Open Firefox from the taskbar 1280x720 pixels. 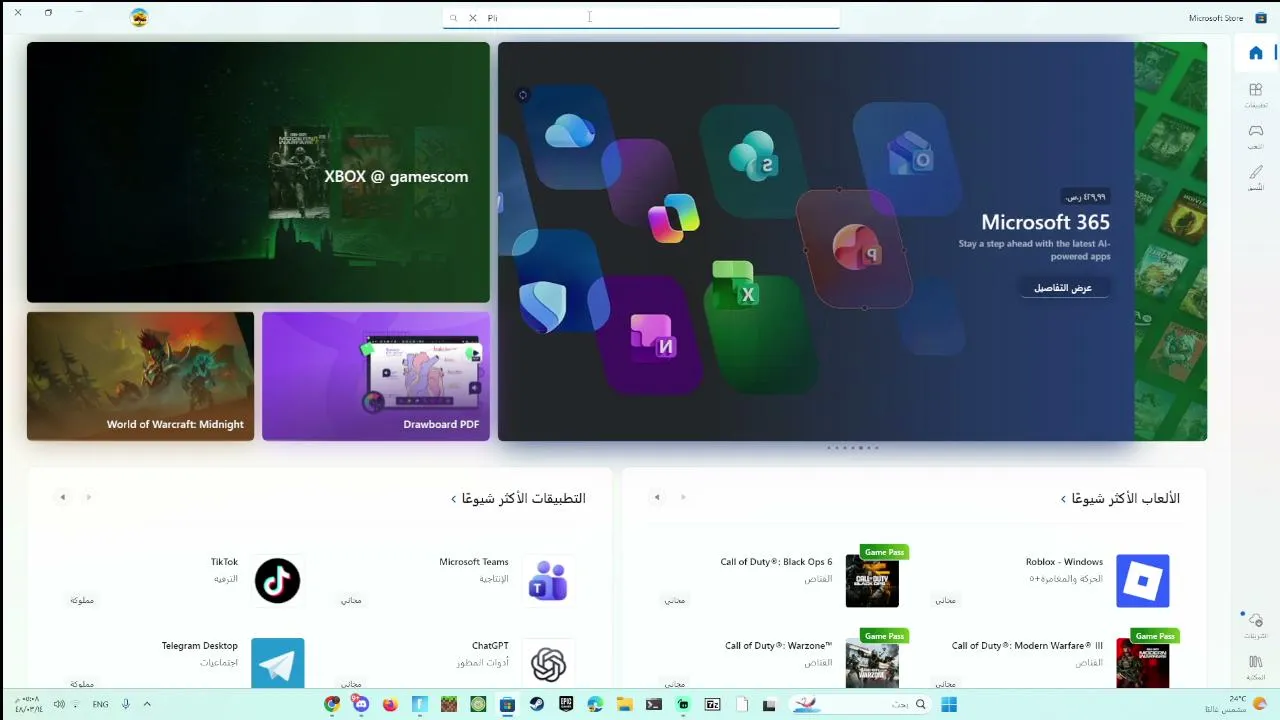(x=390, y=704)
